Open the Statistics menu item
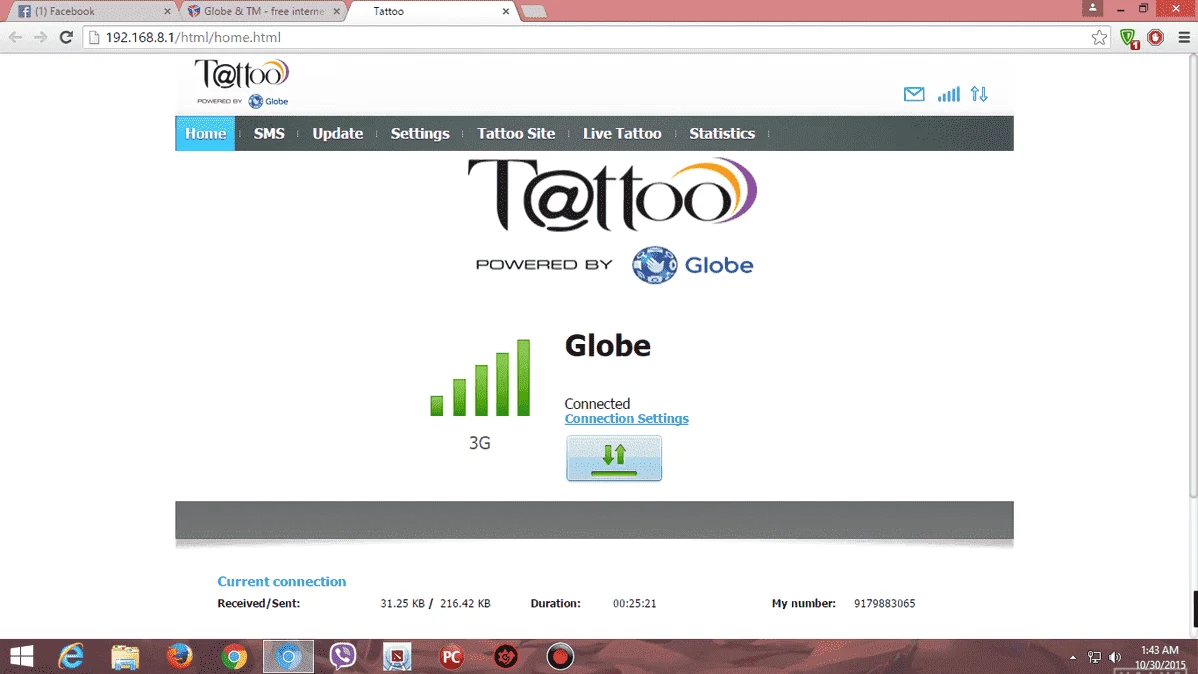 pos(722,134)
